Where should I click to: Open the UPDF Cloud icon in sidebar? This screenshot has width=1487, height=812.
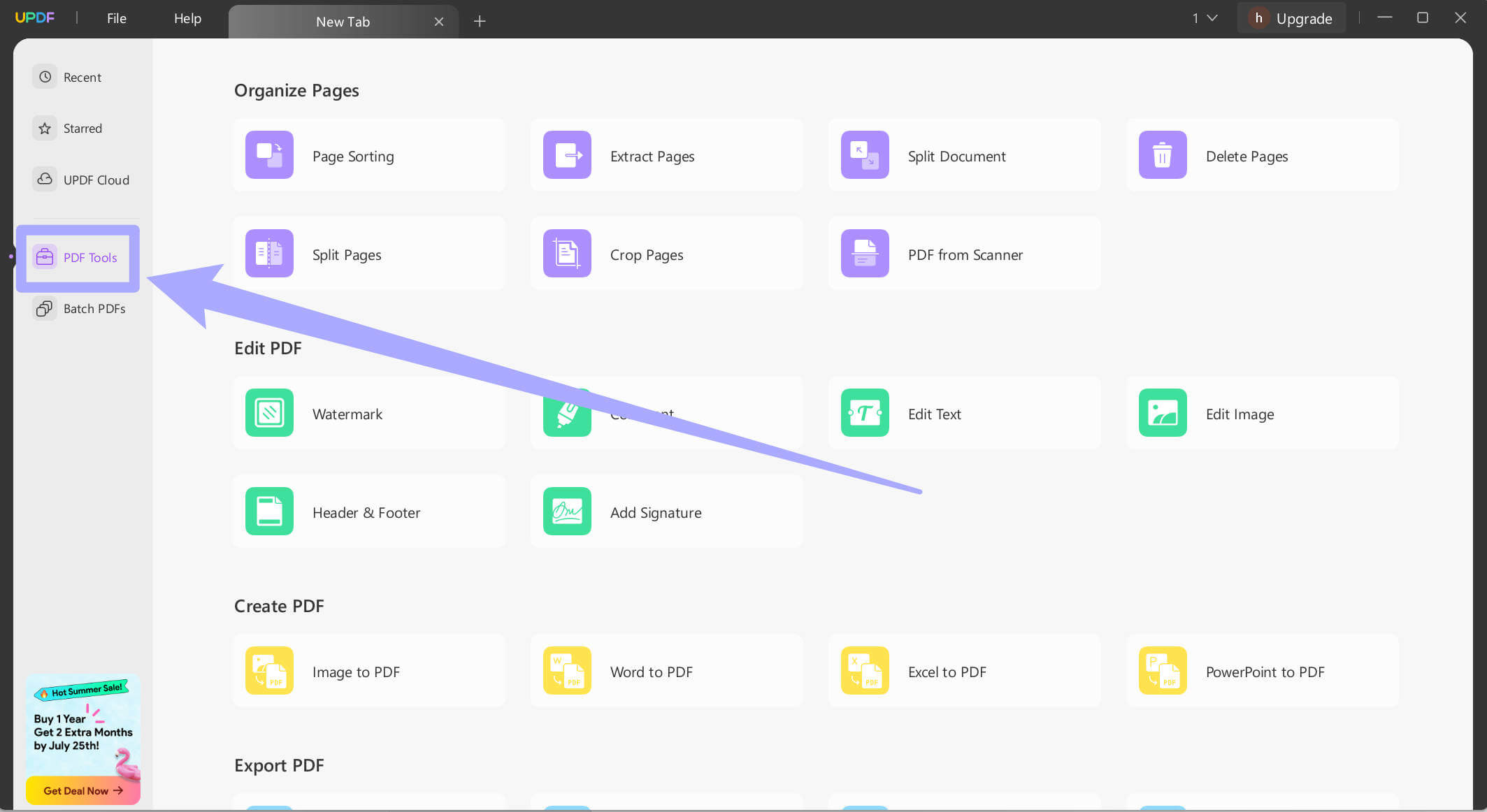pyautogui.click(x=45, y=179)
